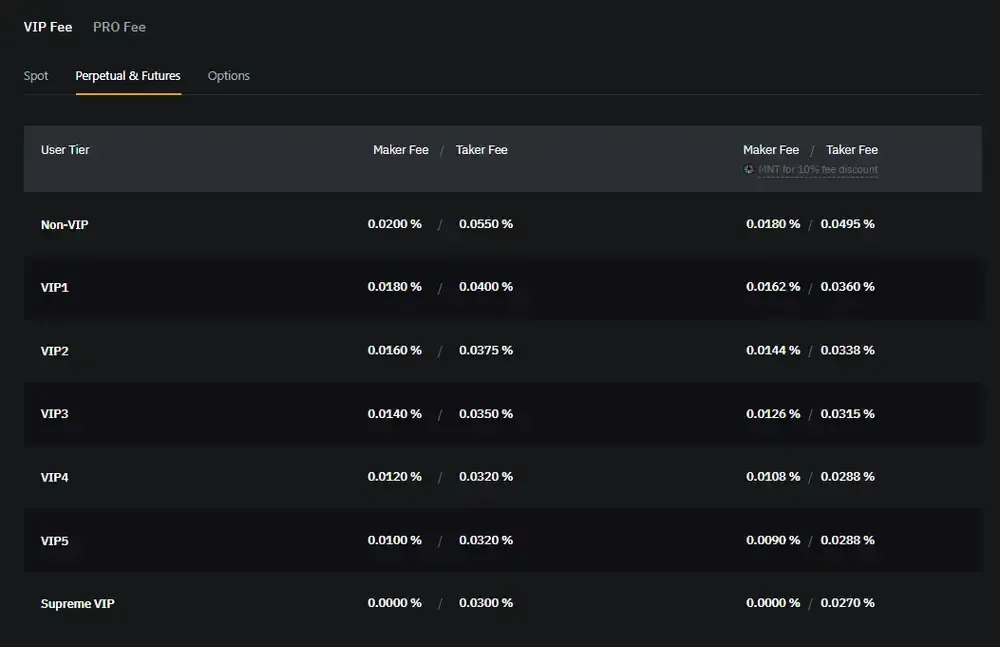
Task: Click Taker Fee header above MNT discount
Action: [852, 150]
